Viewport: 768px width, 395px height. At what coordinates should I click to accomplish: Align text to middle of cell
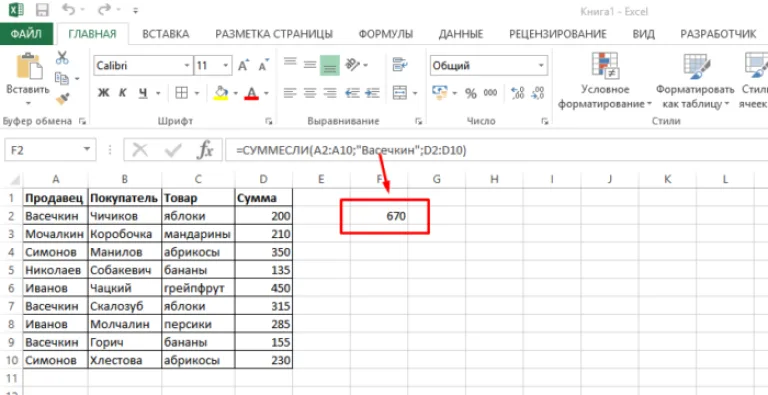[x=310, y=65]
